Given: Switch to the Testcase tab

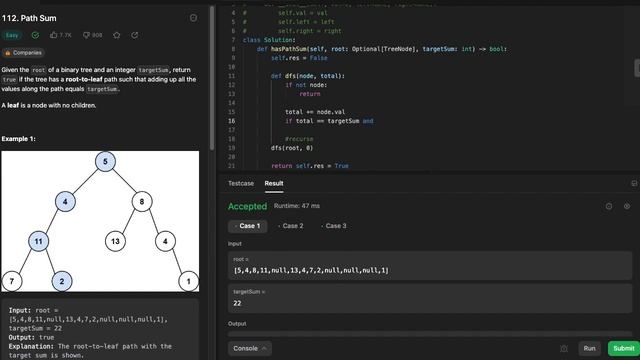Looking at the screenshot, I should pos(241,183).
